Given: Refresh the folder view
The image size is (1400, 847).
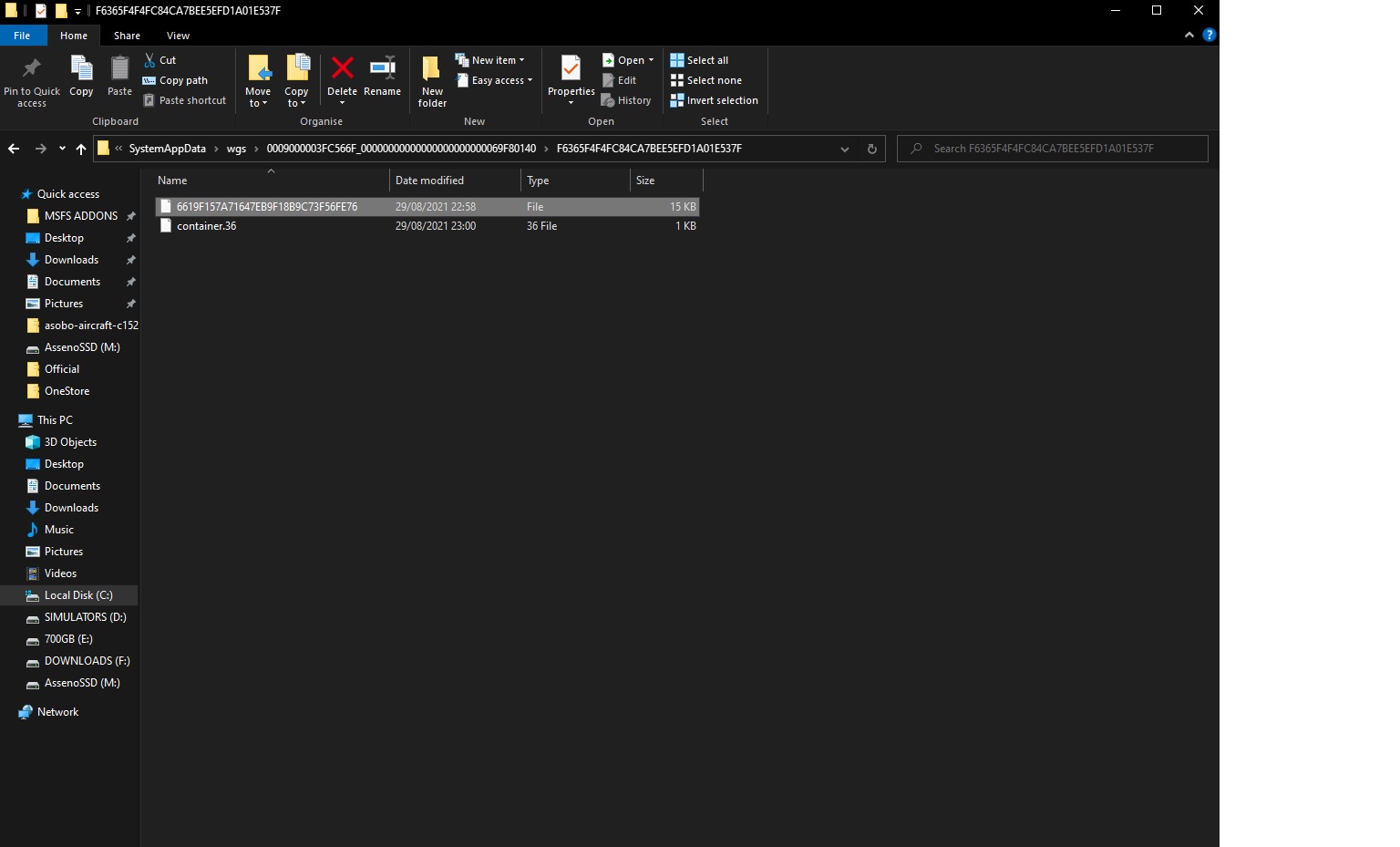Looking at the screenshot, I should 871,149.
